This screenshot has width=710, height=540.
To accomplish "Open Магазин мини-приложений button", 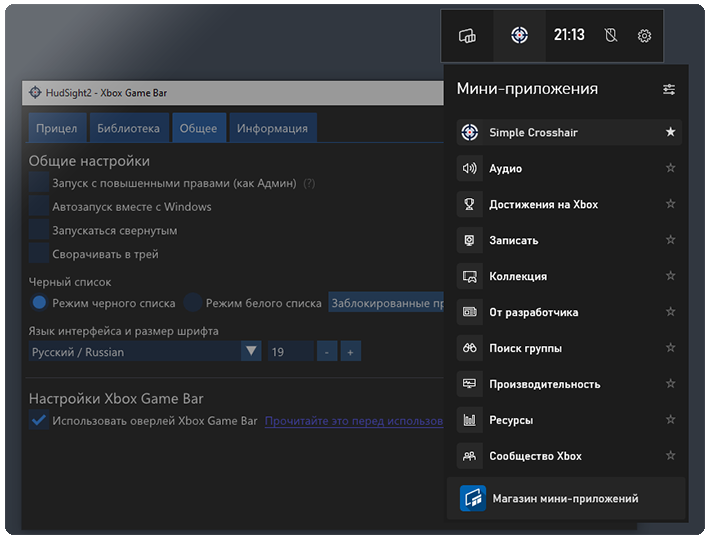I will 566,498.
